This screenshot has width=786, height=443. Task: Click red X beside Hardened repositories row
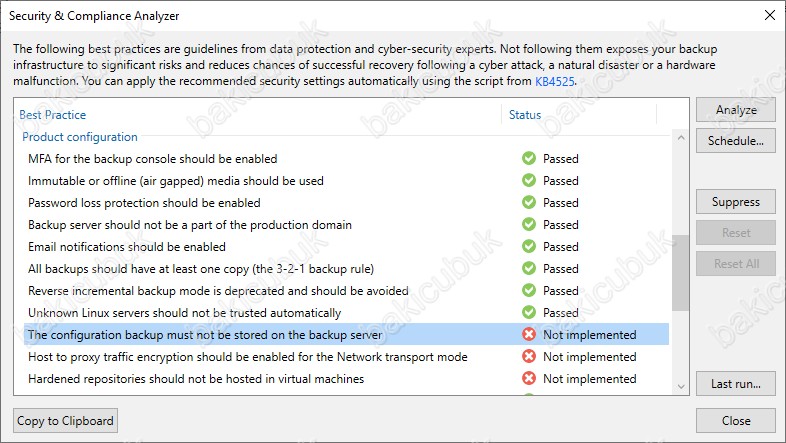529,378
